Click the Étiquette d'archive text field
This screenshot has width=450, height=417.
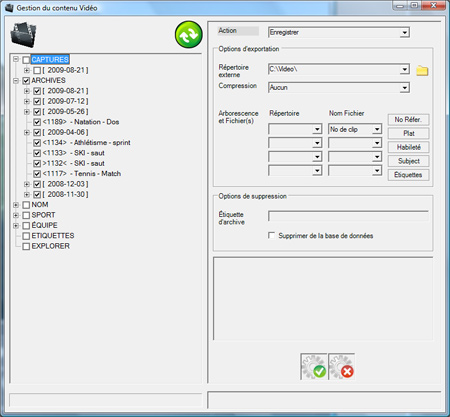(348, 216)
